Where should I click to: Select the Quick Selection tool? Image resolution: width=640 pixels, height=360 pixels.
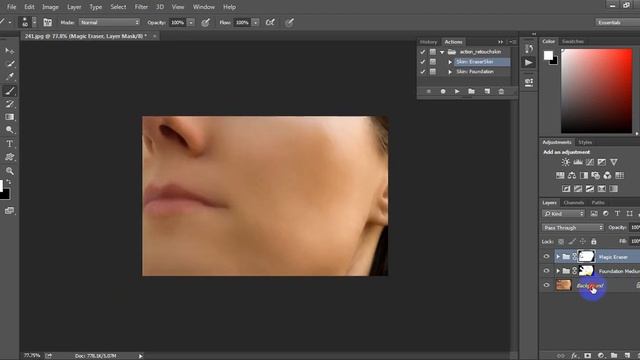pos(10,64)
